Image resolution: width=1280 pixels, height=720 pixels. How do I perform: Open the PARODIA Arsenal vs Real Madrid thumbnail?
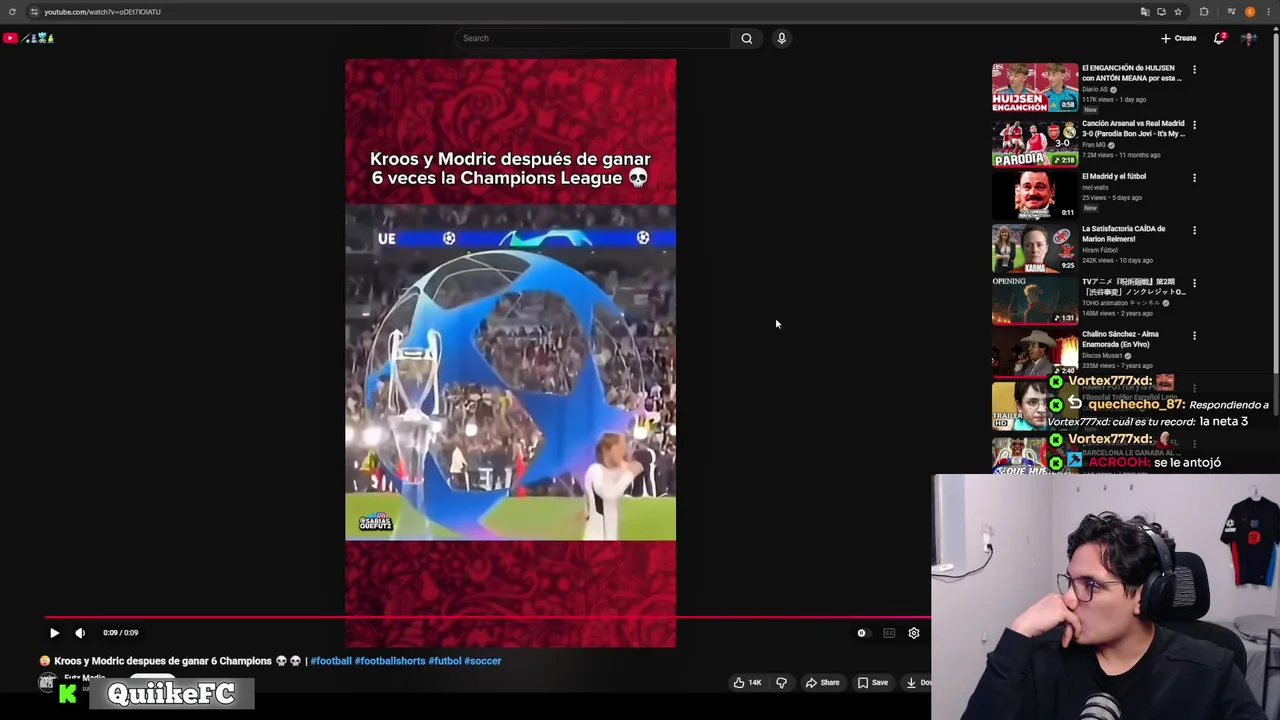1035,142
